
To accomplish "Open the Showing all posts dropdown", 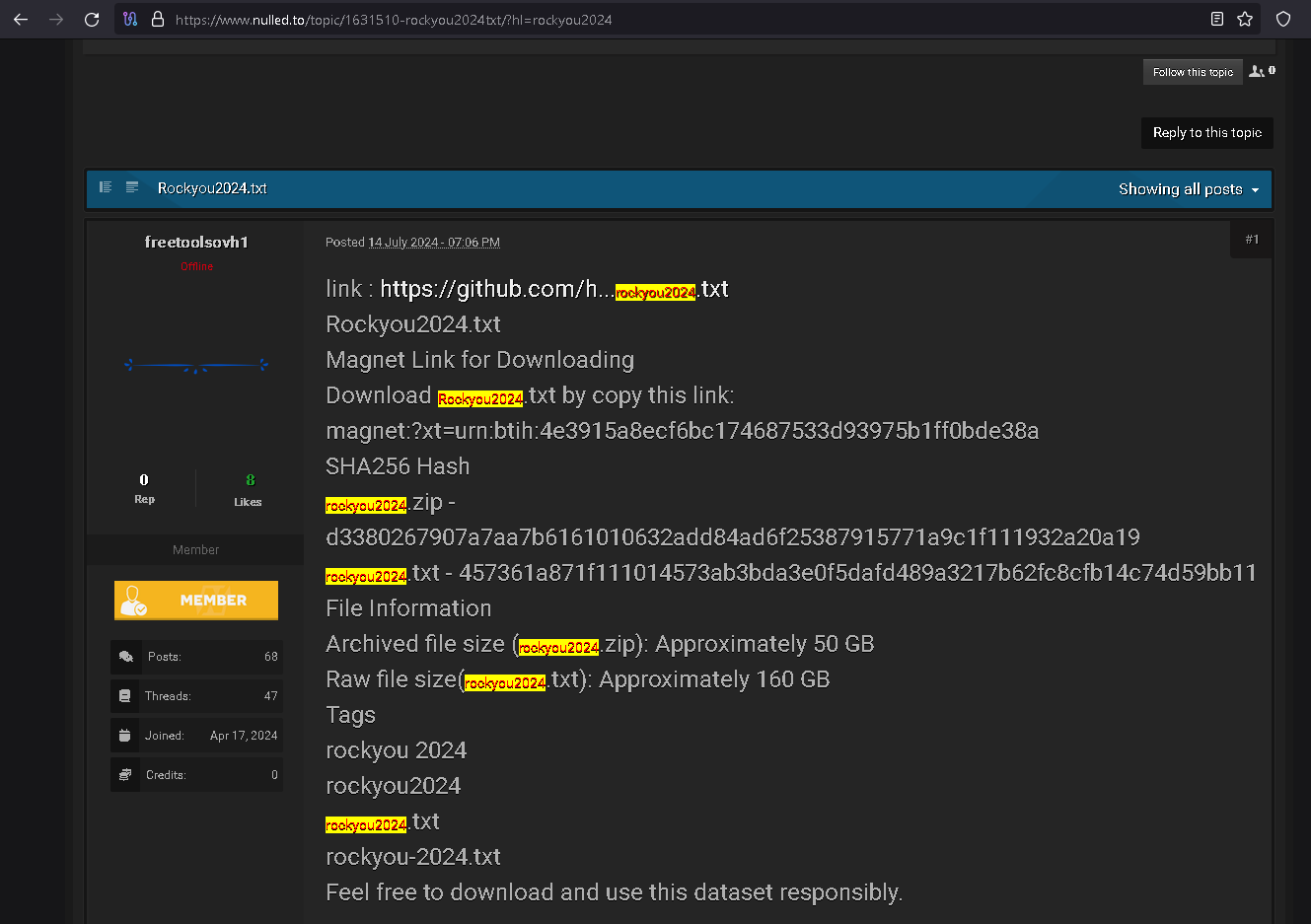I will (1188, 189).
